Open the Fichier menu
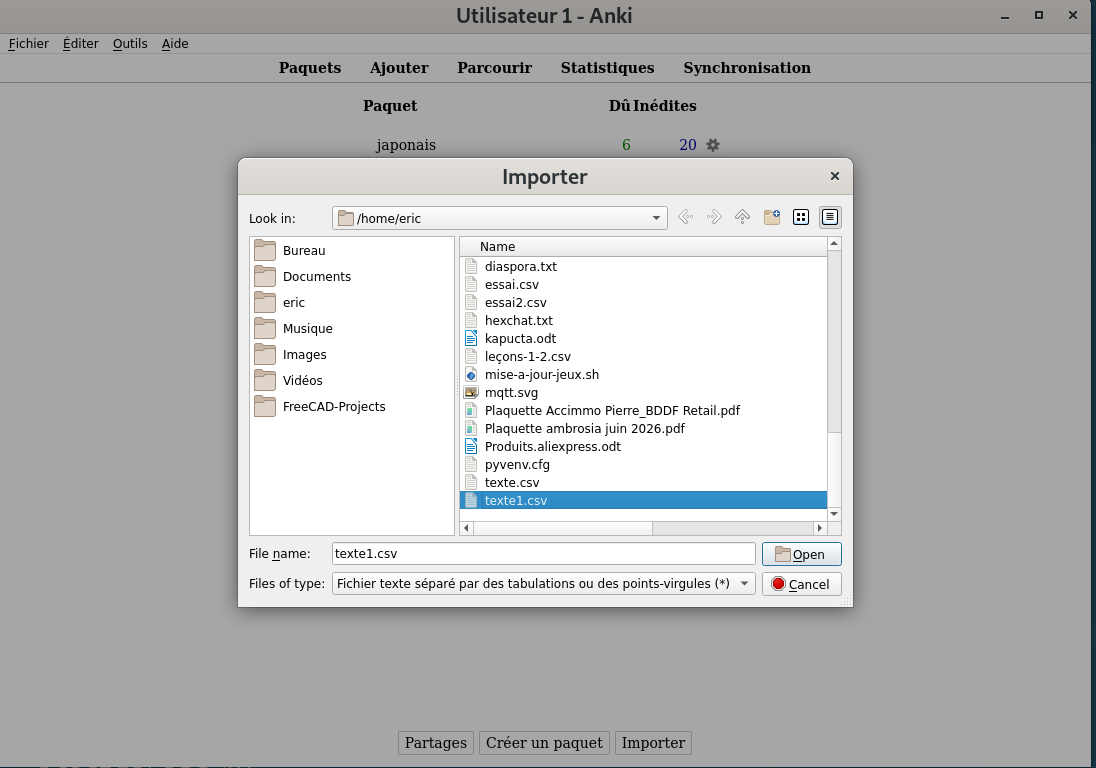This screenshot has height=768, width=1096. pos(29,43)
